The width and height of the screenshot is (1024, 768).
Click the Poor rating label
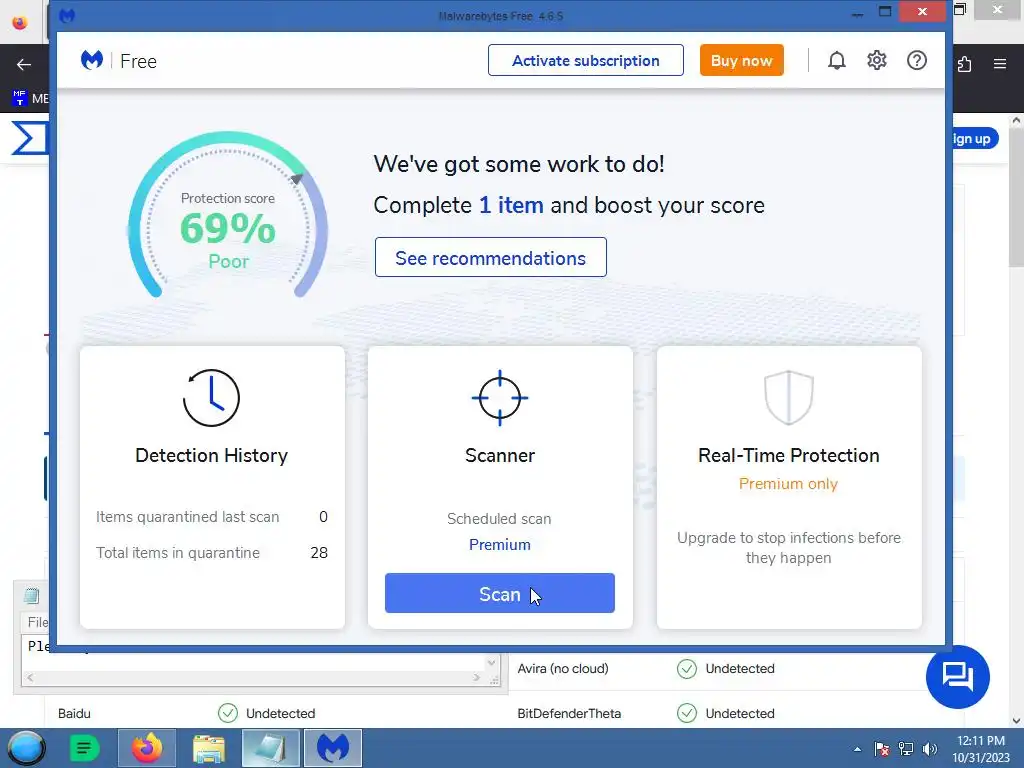(x=229, y=262)
